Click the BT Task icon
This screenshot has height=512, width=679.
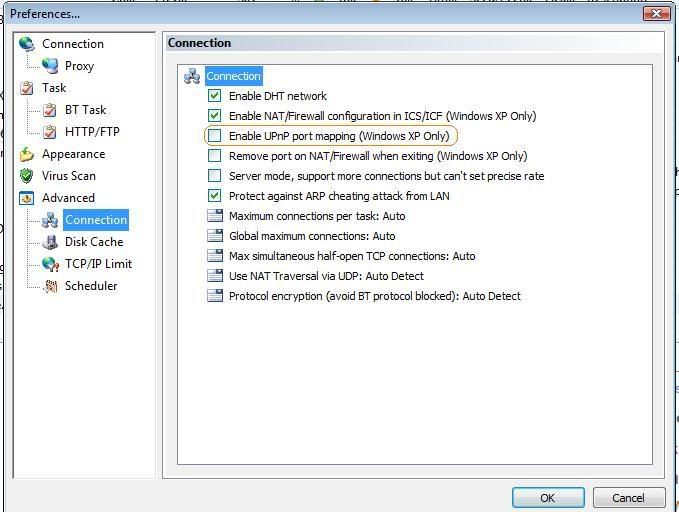(50, 110)
